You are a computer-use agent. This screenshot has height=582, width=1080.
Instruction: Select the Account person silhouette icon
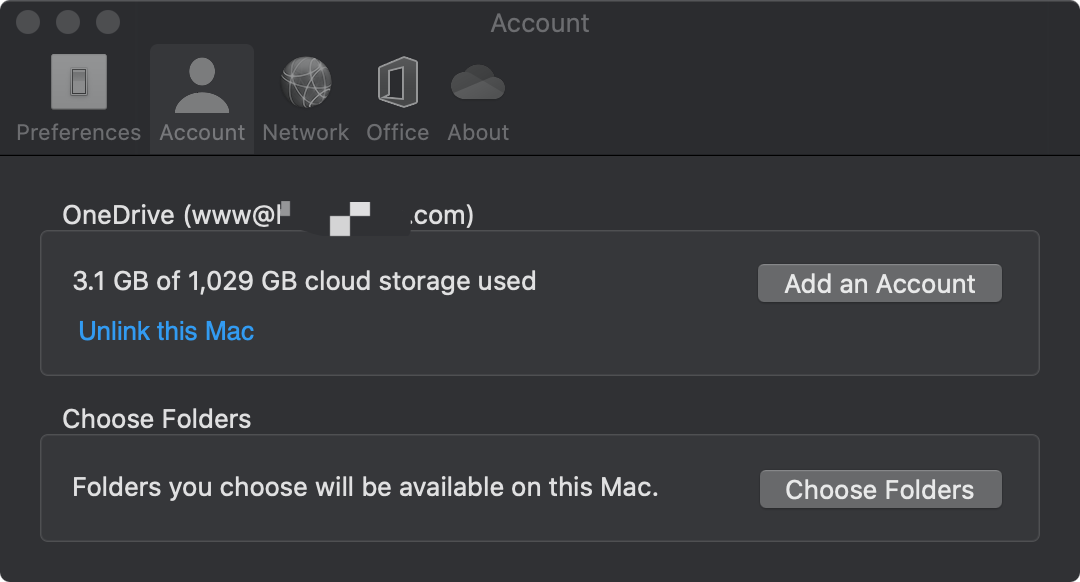point(202,85)
